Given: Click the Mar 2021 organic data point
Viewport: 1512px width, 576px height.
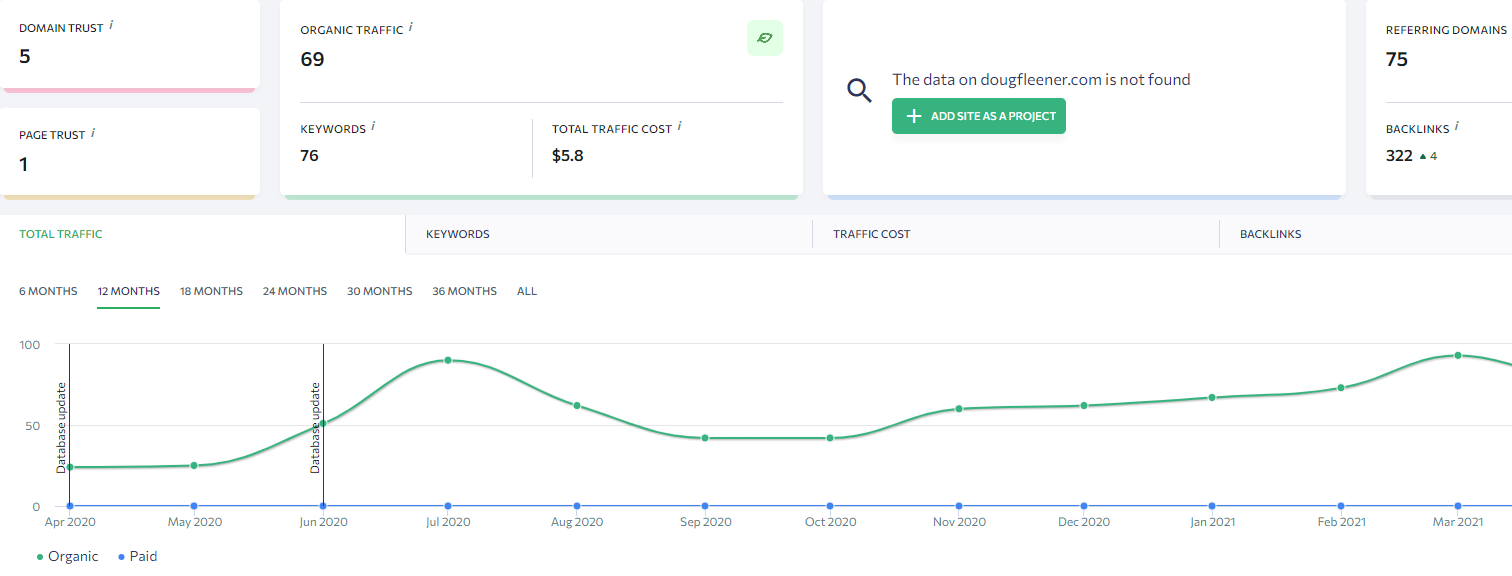Looking at the screenshot, I should 1458,355.
